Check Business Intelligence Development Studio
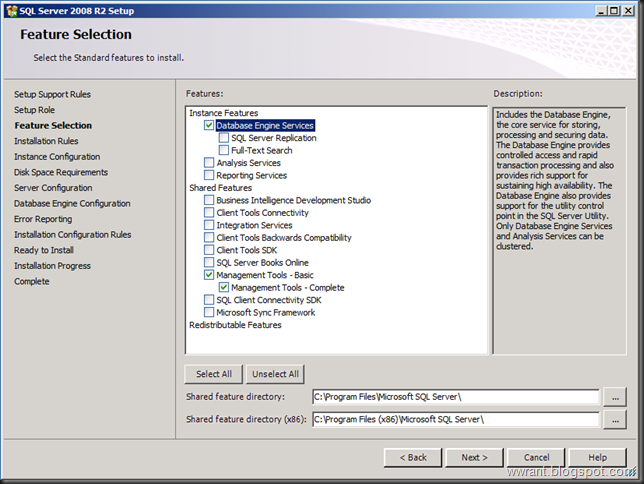Image resolution: width=644 pixels, height=484 pixels. [x=209, y=200]
